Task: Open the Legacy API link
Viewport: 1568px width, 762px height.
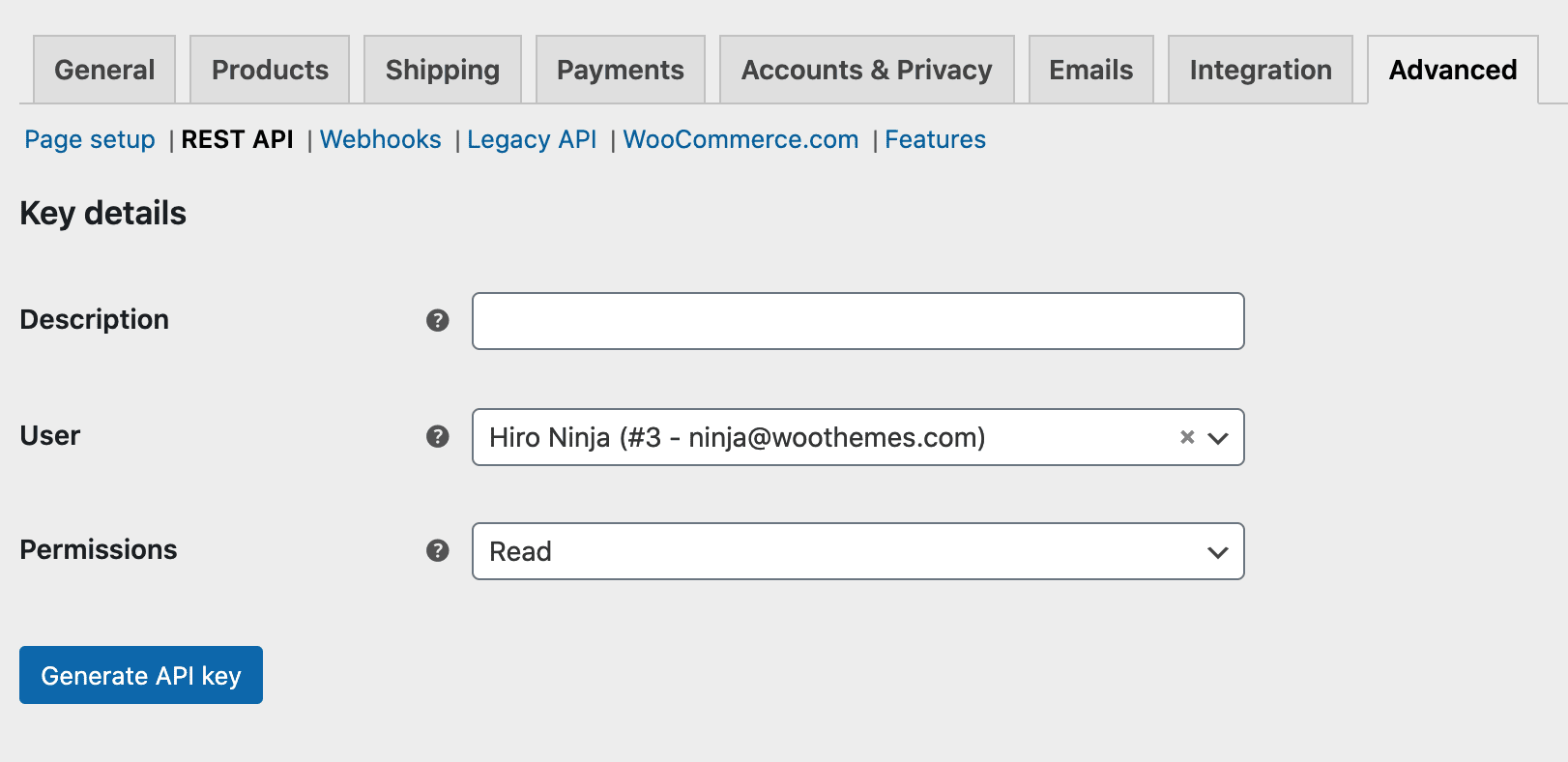Action: (532, 139)
